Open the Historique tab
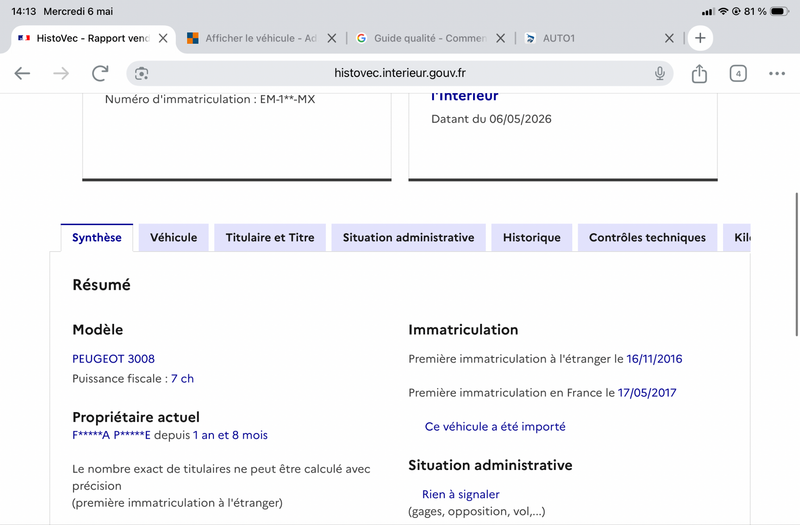Screen dimensions: 800x525 (x=532, y=238)
